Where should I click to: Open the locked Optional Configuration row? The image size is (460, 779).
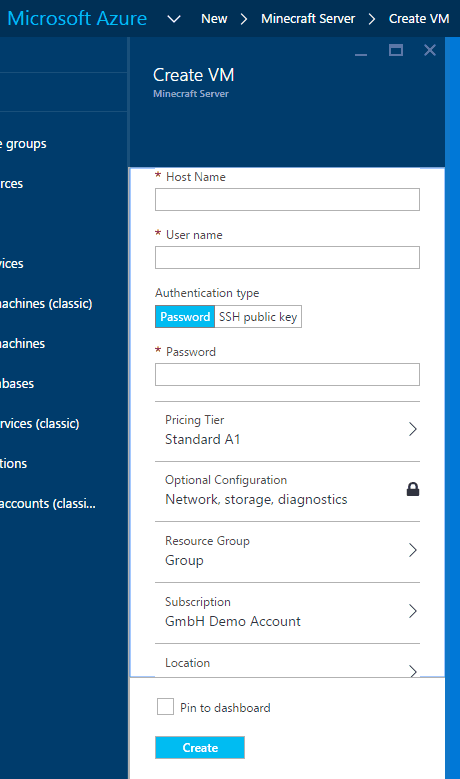coord(287,490)
